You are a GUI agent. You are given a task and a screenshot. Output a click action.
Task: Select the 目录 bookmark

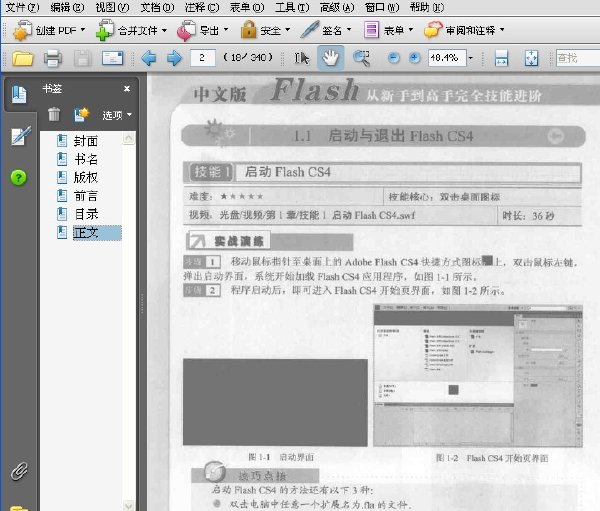coord(86,214)
